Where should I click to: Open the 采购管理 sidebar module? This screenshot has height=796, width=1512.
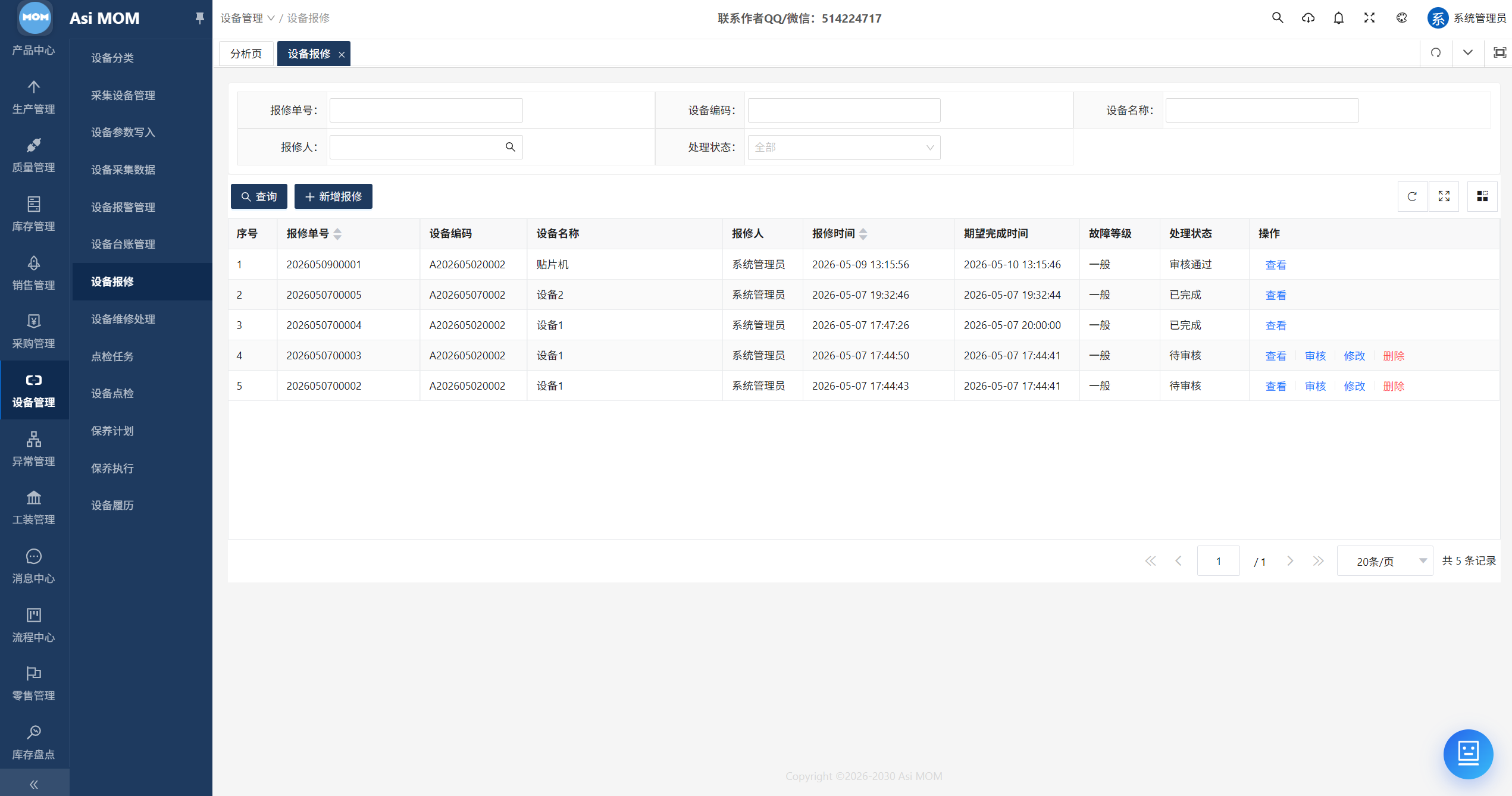34,332
